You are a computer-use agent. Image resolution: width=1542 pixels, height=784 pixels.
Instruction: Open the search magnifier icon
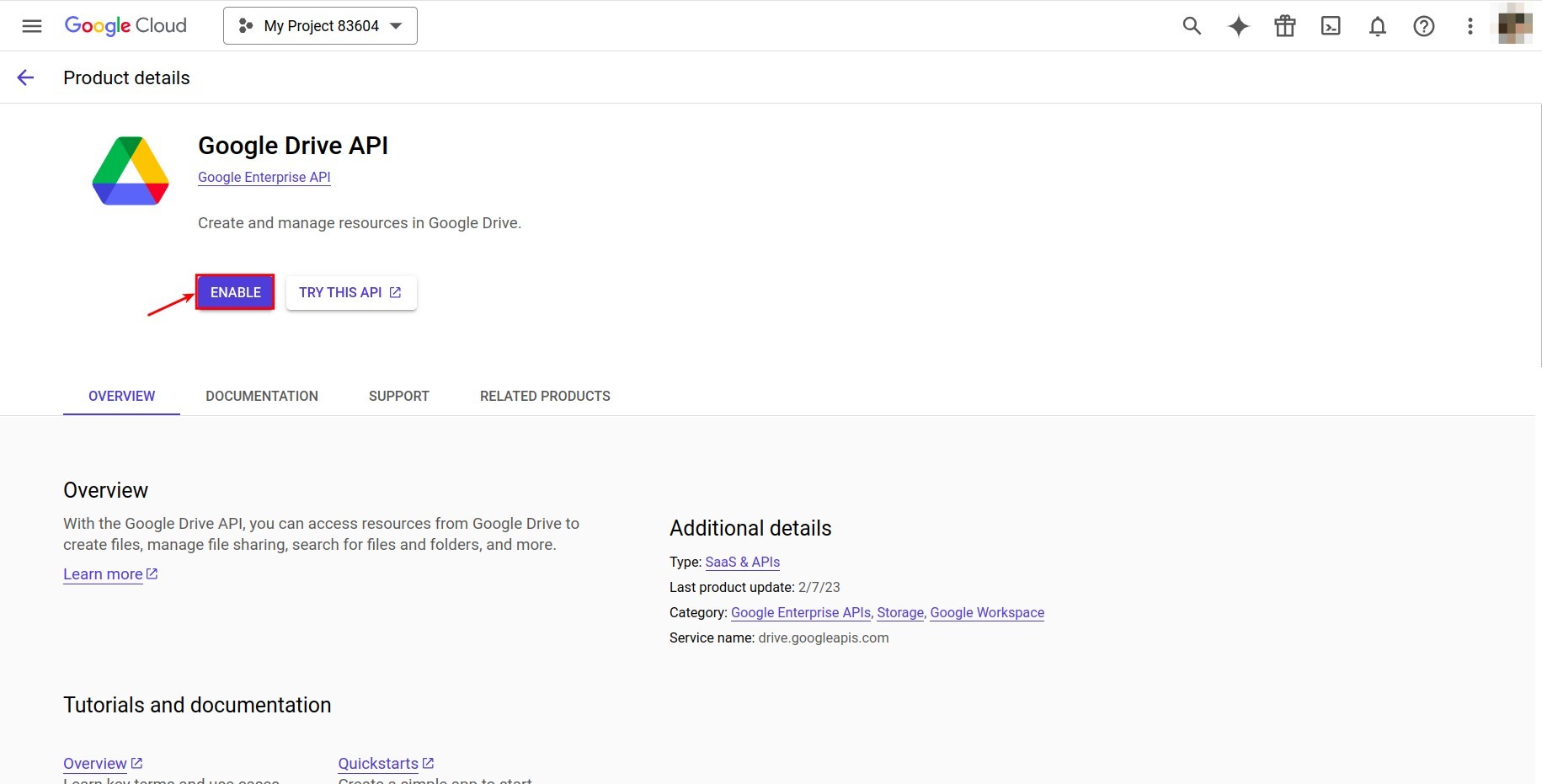(x=1192, y=26)
